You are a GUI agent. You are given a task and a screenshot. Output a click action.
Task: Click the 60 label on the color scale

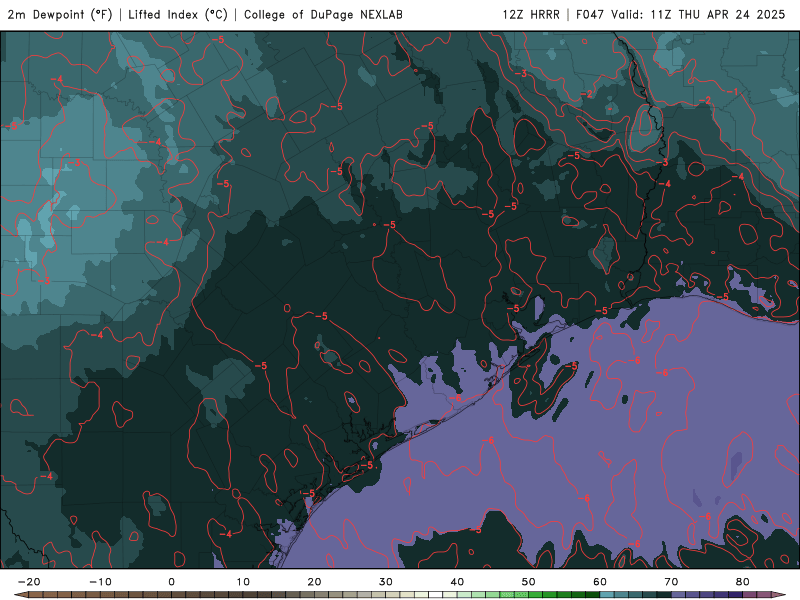point(600,582)
